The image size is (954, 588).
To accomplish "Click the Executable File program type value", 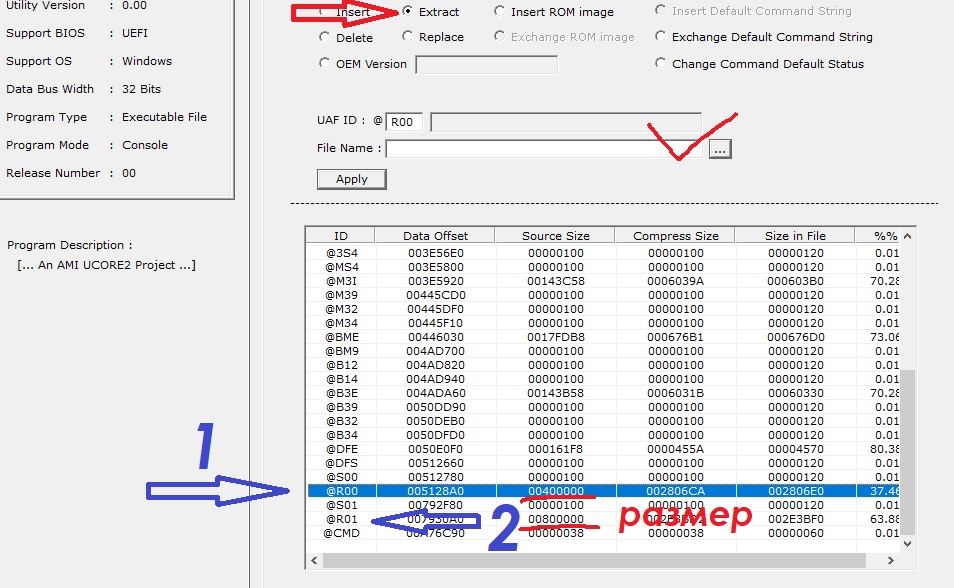I will point(164,117).
